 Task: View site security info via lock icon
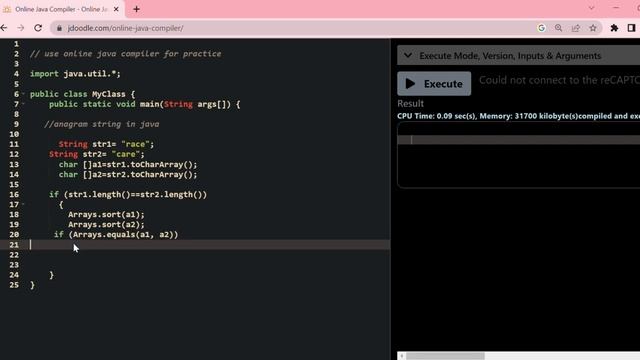tap(60, 28)
